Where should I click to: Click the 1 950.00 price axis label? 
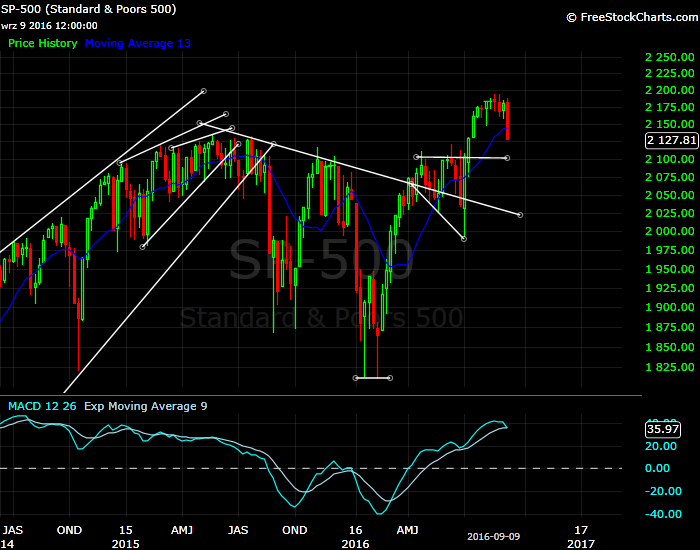670,269
